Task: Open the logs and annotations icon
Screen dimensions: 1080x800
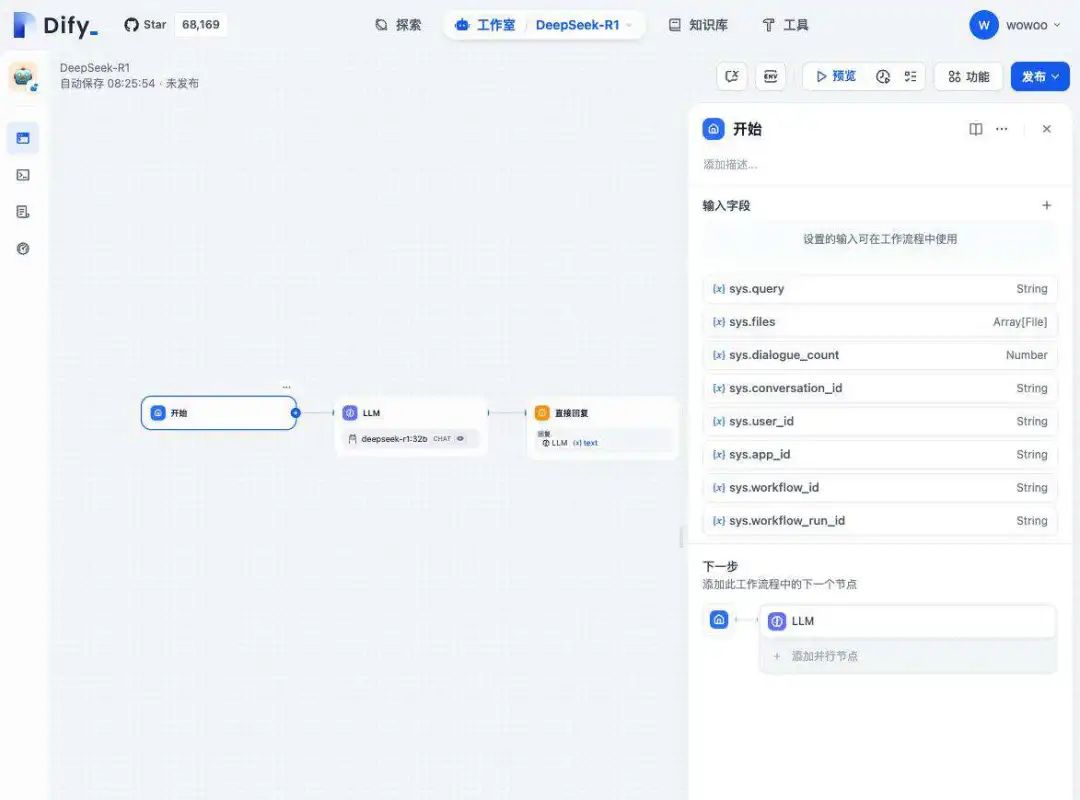Action: click(x=23, y=212)
